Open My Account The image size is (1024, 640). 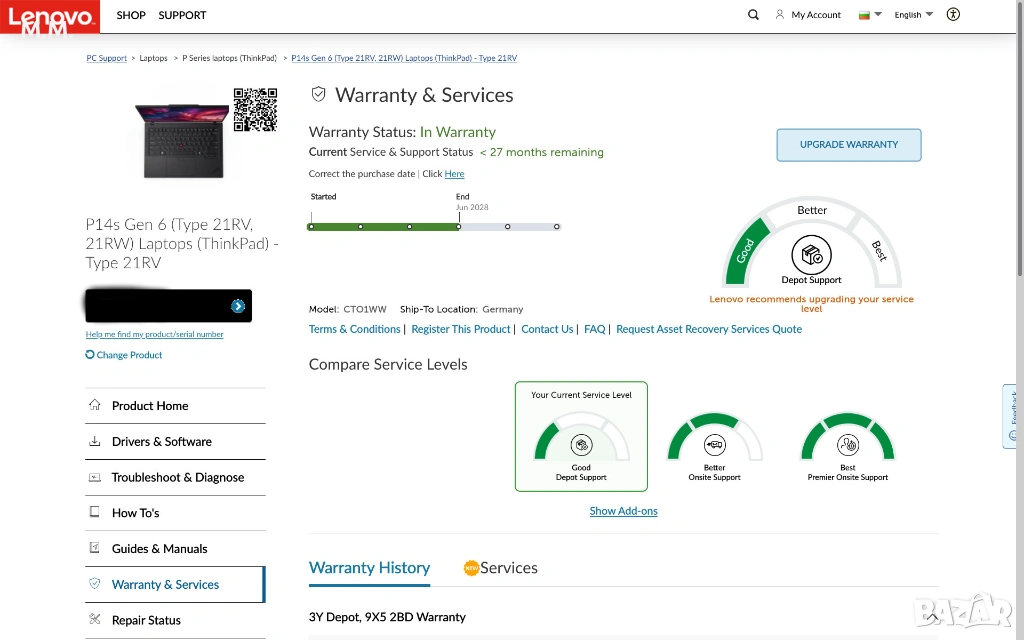click(x=808, y=15)
